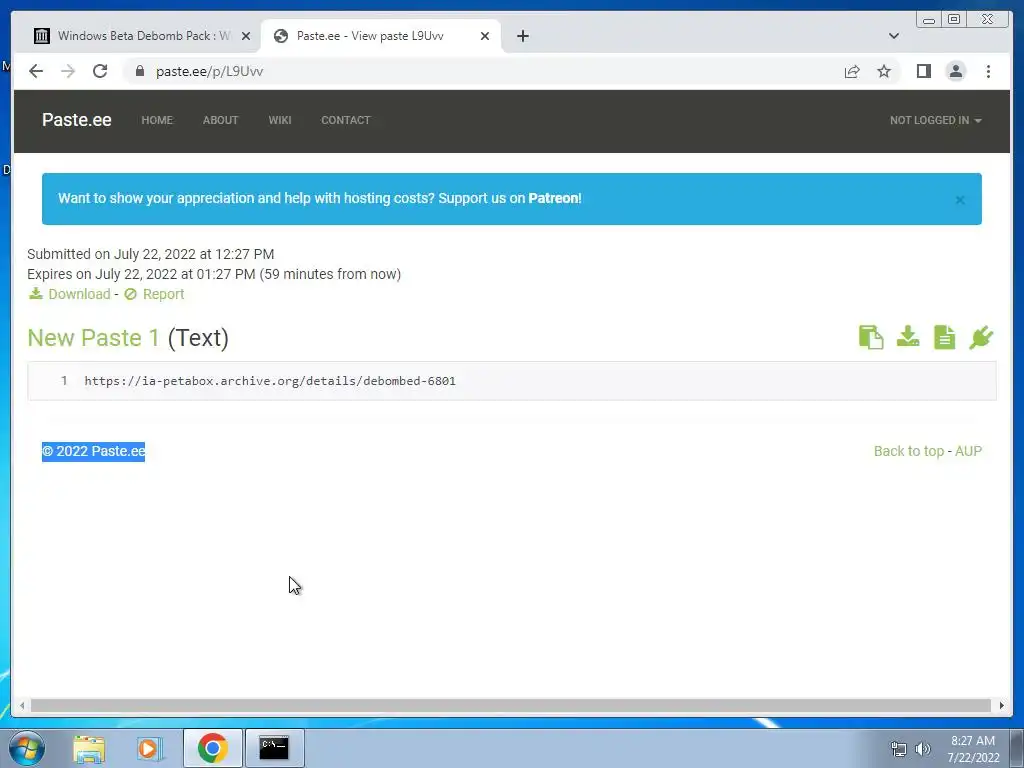Click the padlock site info icon
This screenshot has width=1024, height=768.
(x=139, y=71)
